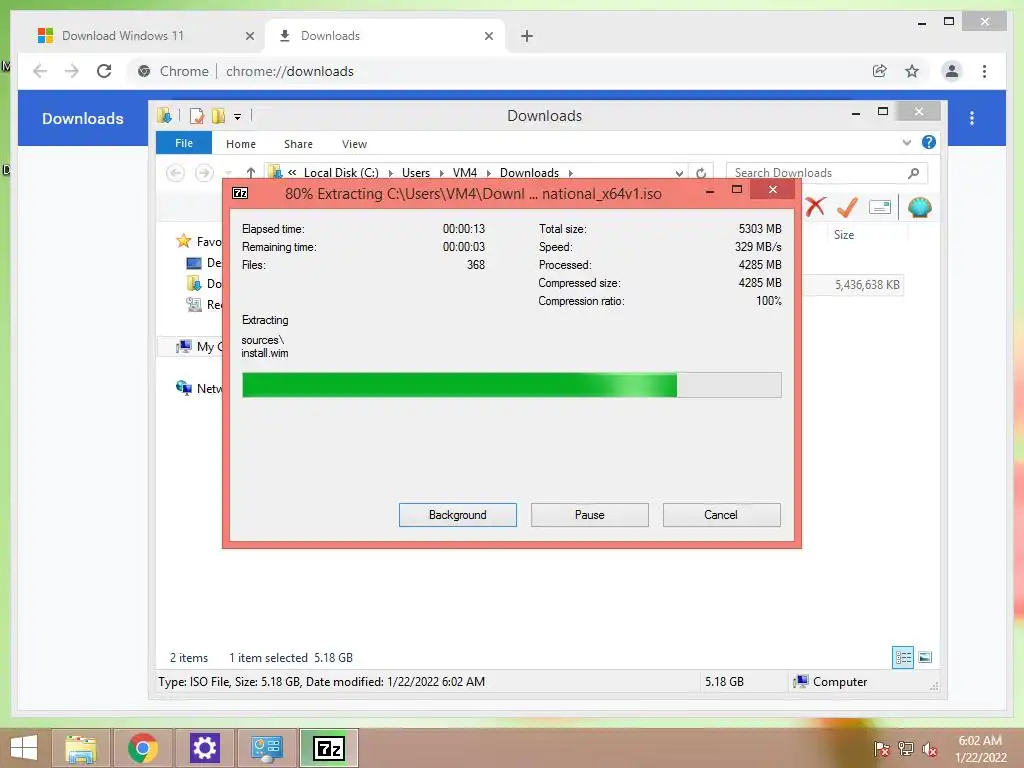This screenshot has height=768, width=1024.
Task: Click Explorer forward navigation arrow
Action: [204, 172]
